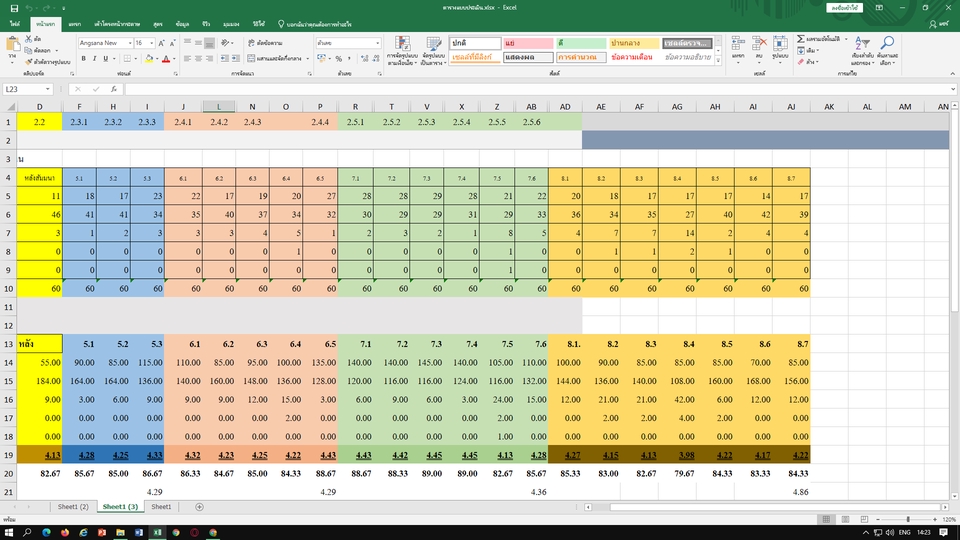The width and height of the screenshot is (960, 540).
Task: Open the สูตร (Formulas) ribbon tab
Action: [158, 24]
